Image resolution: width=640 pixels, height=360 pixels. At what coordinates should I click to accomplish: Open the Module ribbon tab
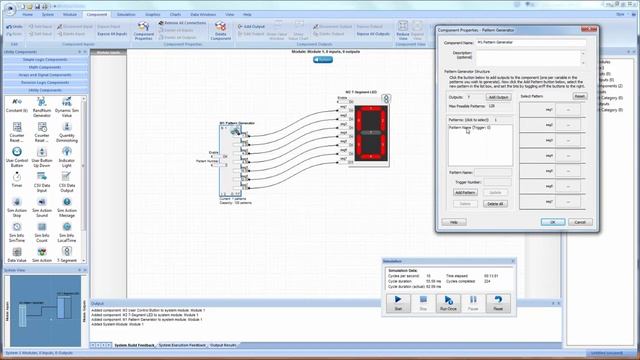click(x=69, y=14)
